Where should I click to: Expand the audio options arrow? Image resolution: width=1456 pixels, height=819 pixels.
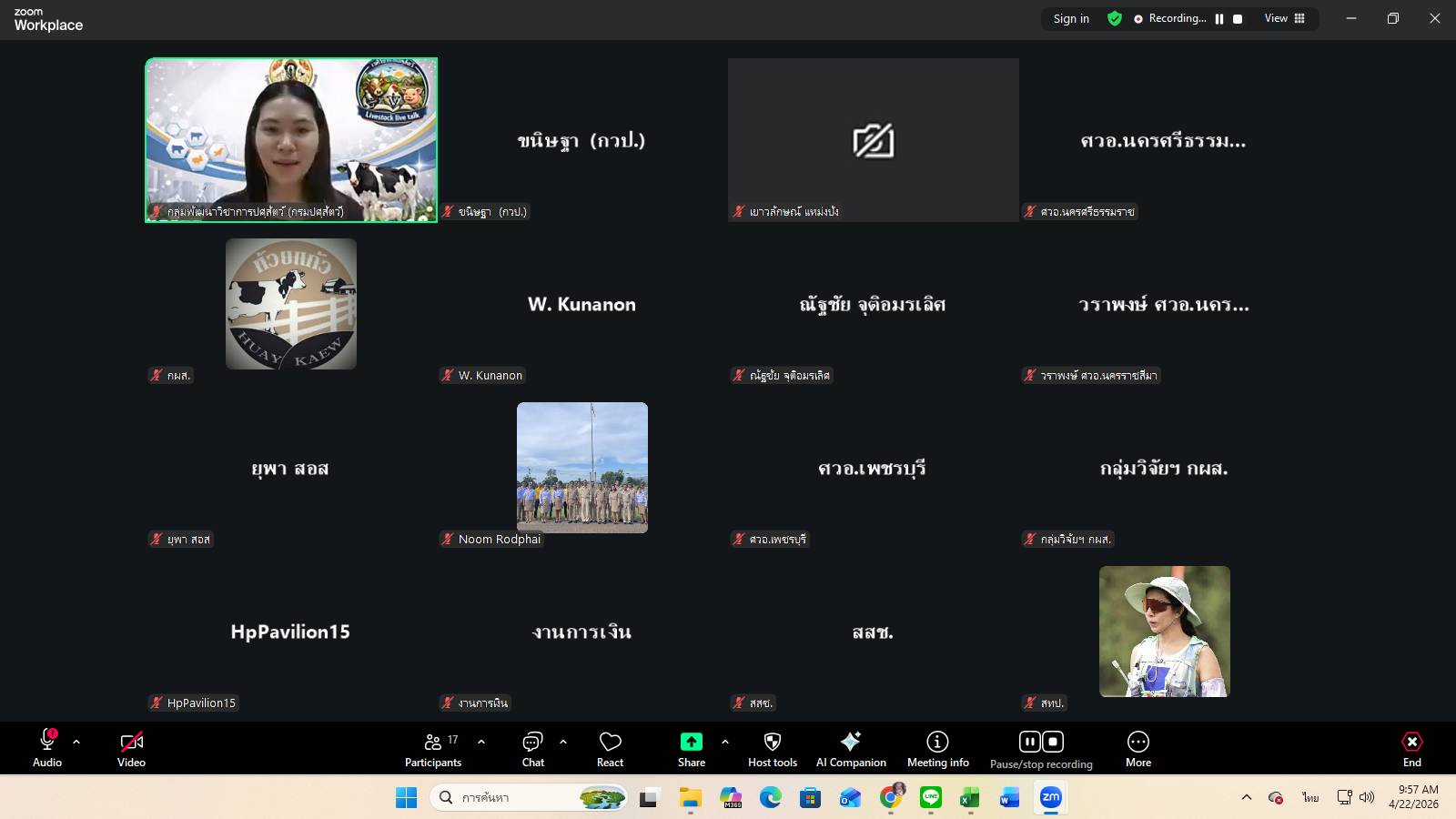[76, 742]
